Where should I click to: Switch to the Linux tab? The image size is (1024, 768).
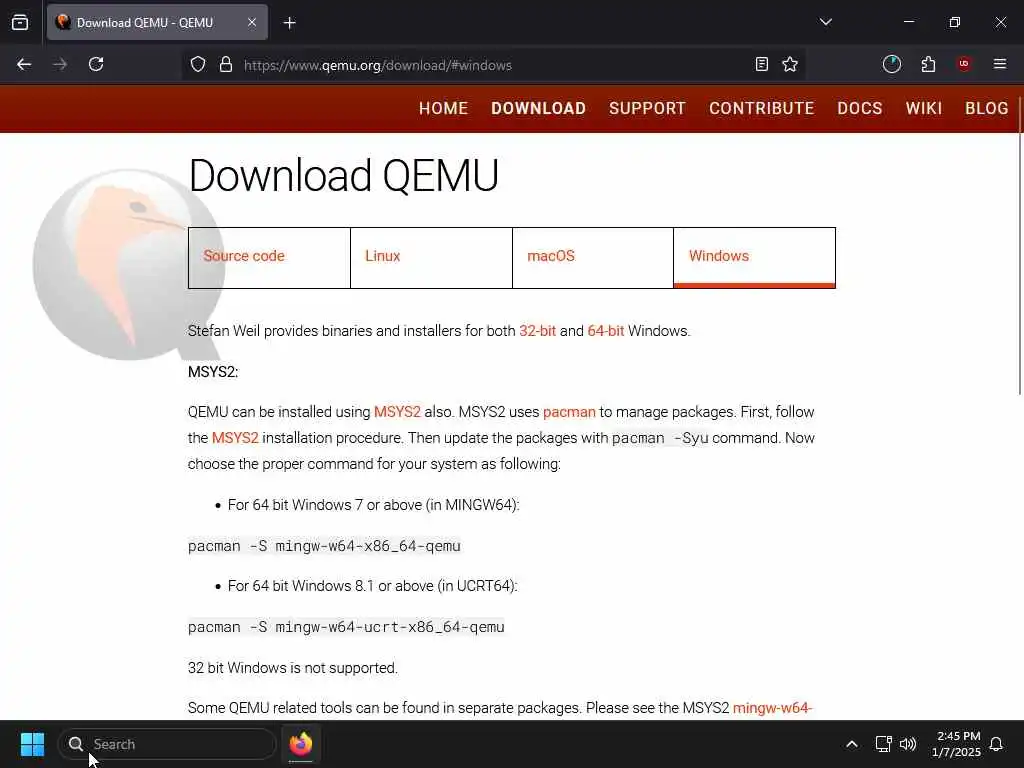coord(431,257)
